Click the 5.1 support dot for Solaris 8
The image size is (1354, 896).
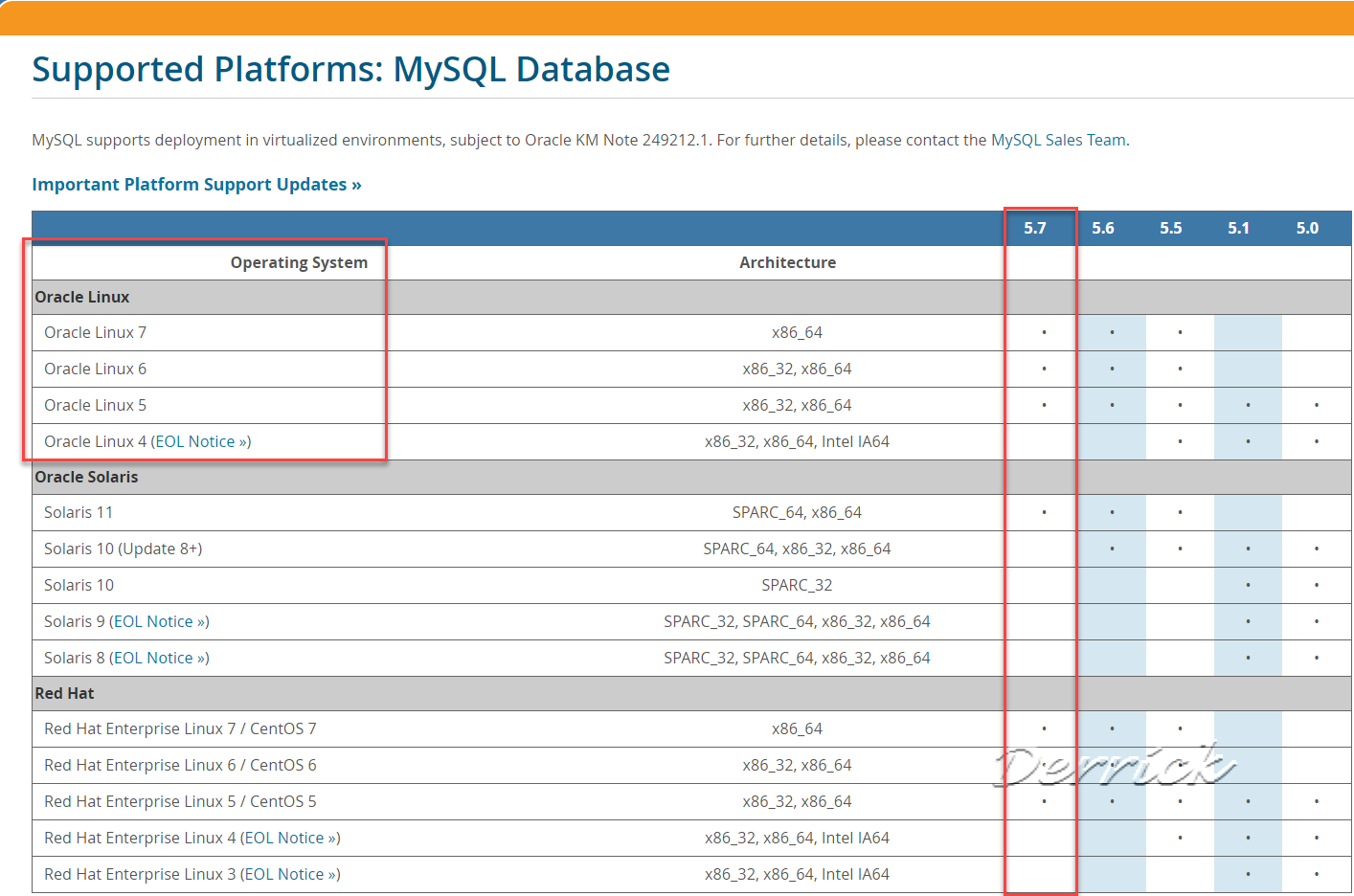(1248, 658)
